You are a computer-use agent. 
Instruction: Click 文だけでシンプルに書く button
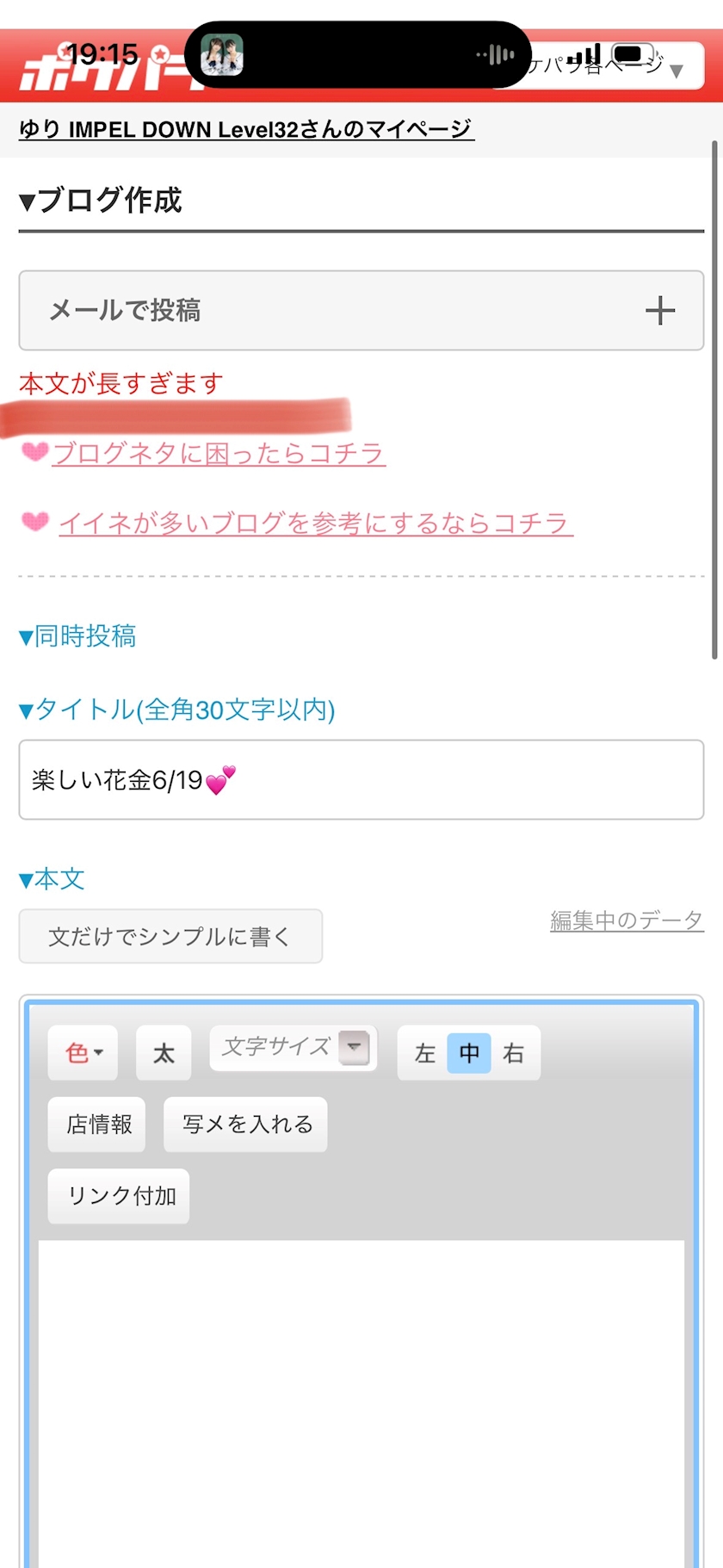pos(170,936)
